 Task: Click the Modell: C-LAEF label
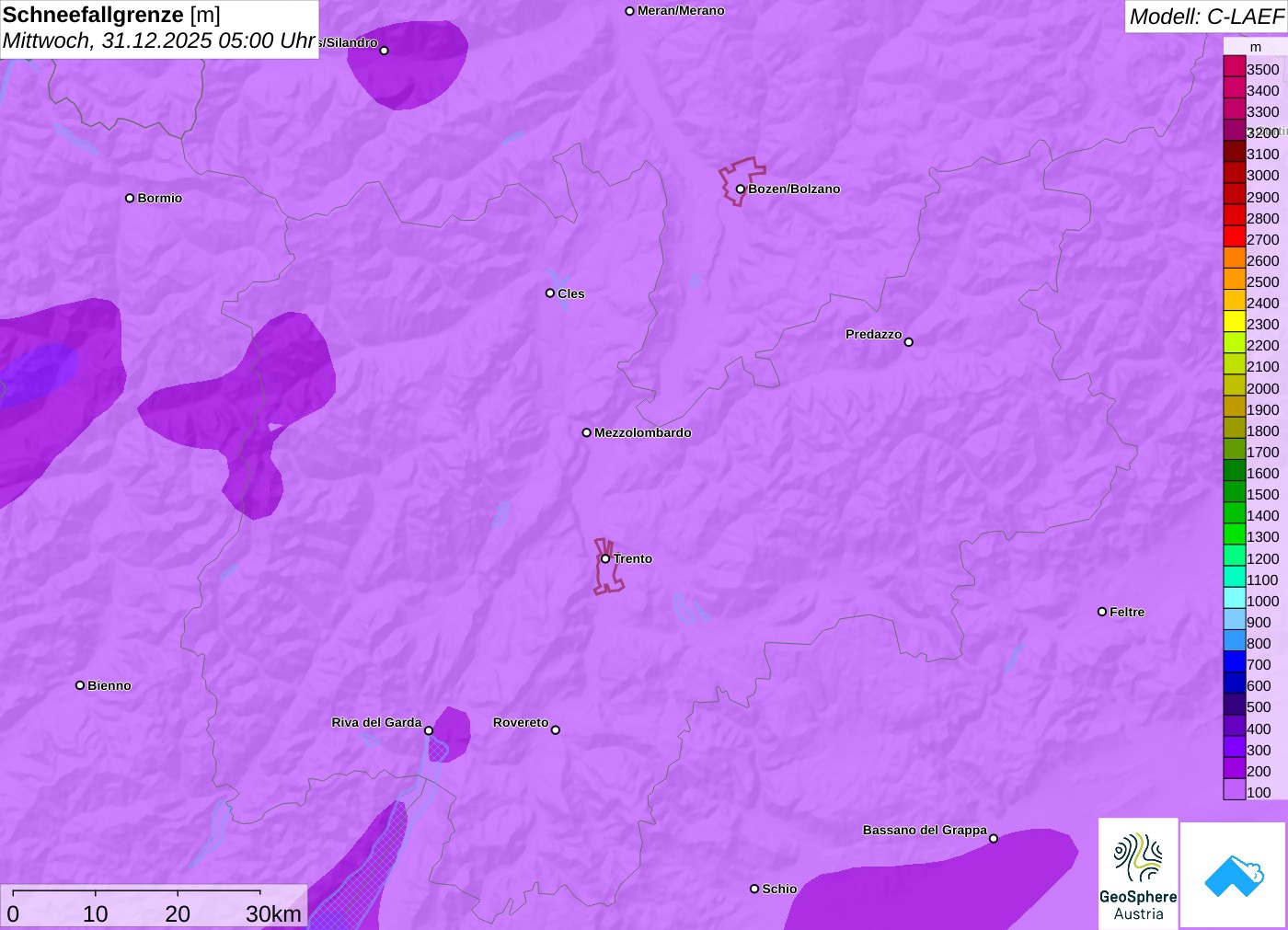coord(1206,17)
